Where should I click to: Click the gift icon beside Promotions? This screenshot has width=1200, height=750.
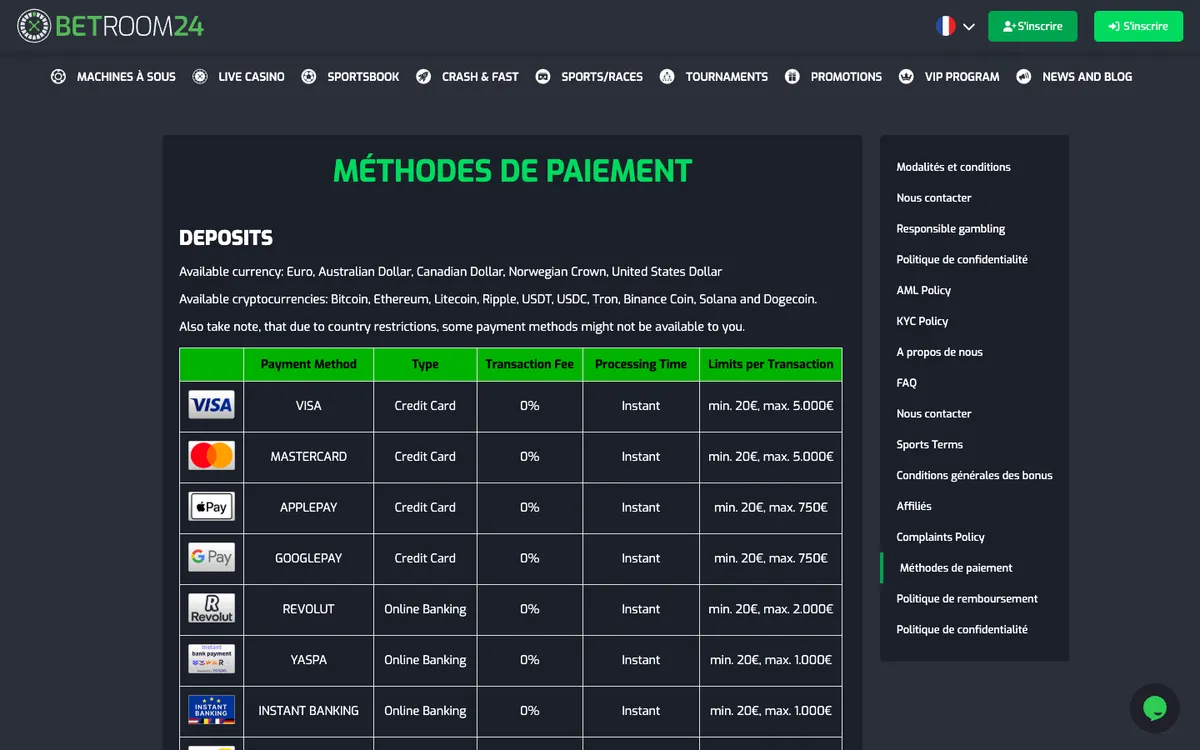[x=792, y=76]
